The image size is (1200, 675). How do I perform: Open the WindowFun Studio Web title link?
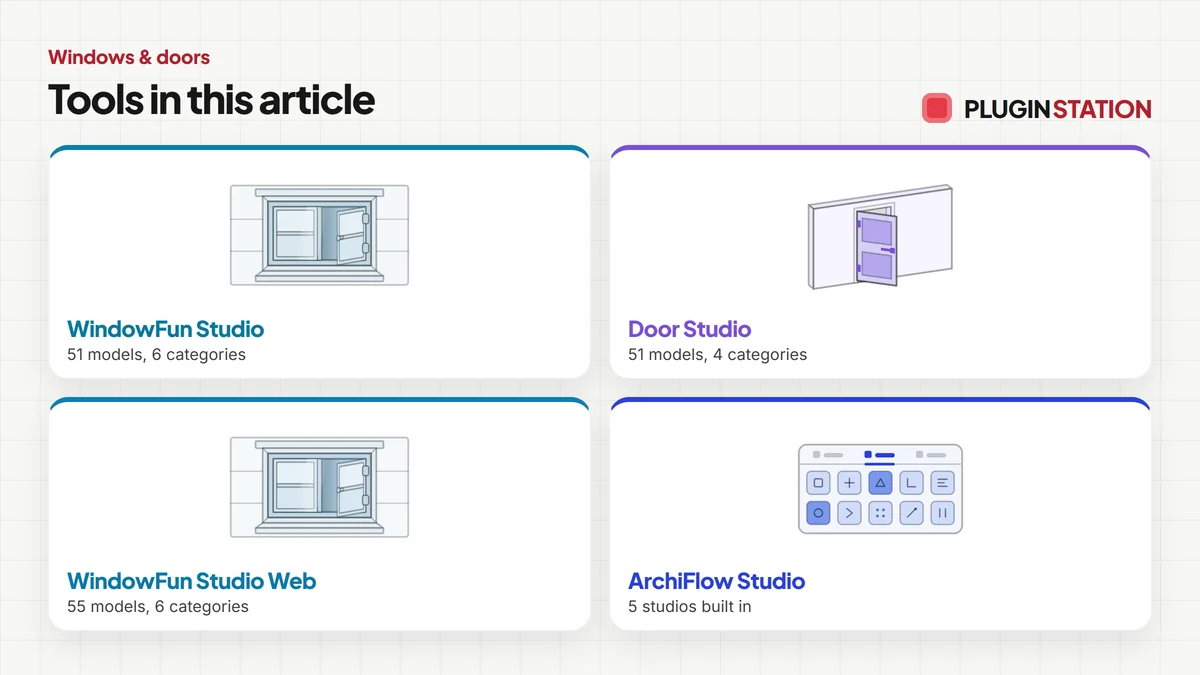[x=192, y=581]
